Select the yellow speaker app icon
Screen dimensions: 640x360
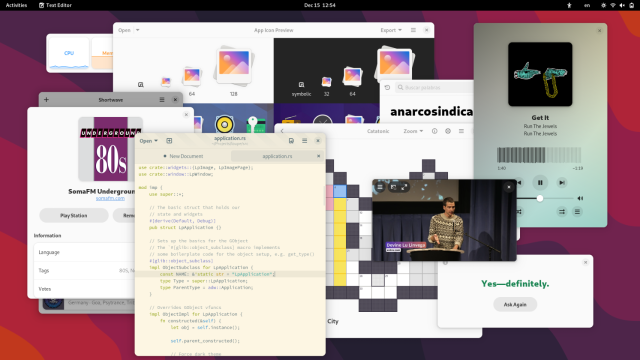[224, 124]
